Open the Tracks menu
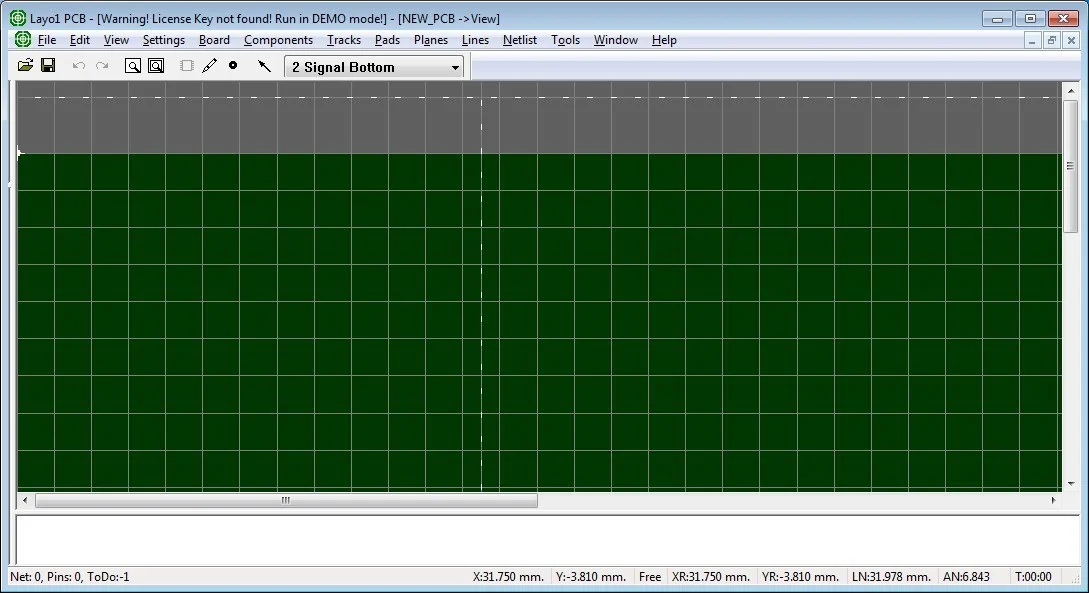Screen dimensions: 1089x593 [x=343, y=40]
